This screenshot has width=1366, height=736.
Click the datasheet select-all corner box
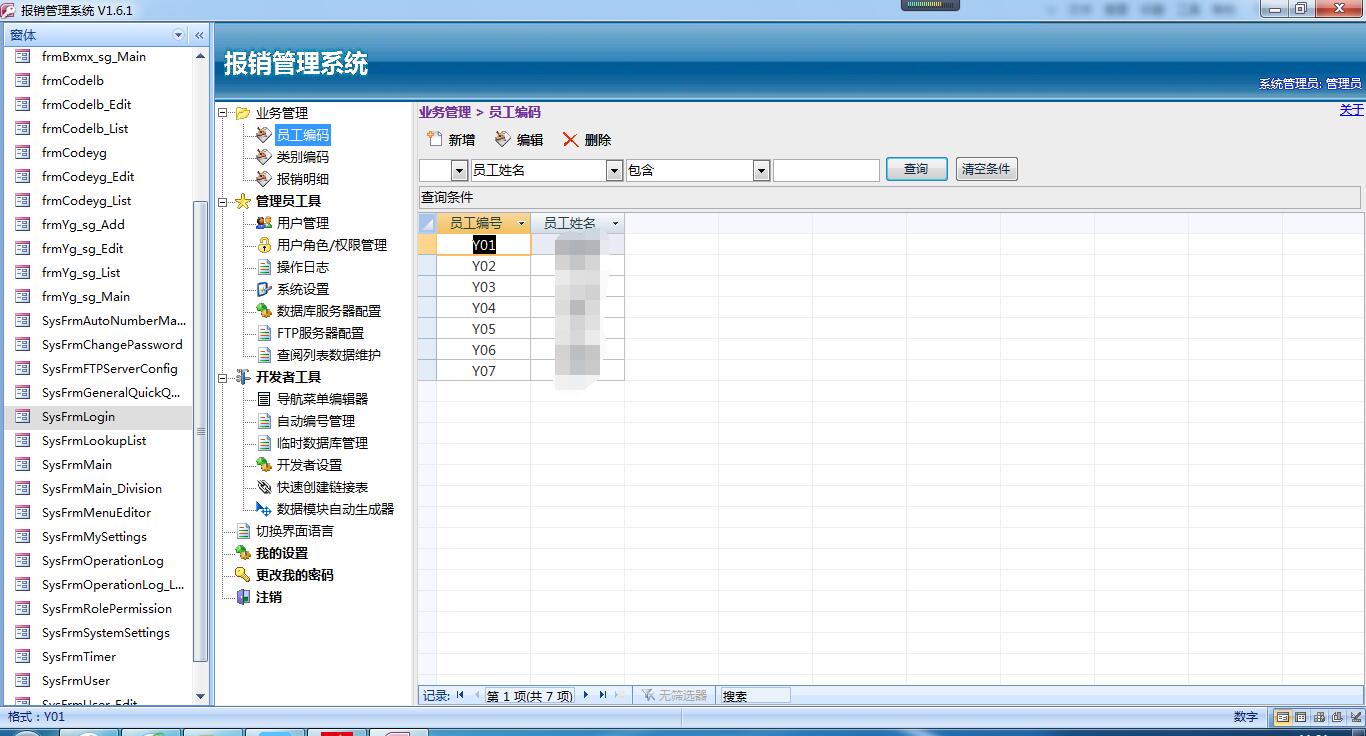[x=427, y=224]
